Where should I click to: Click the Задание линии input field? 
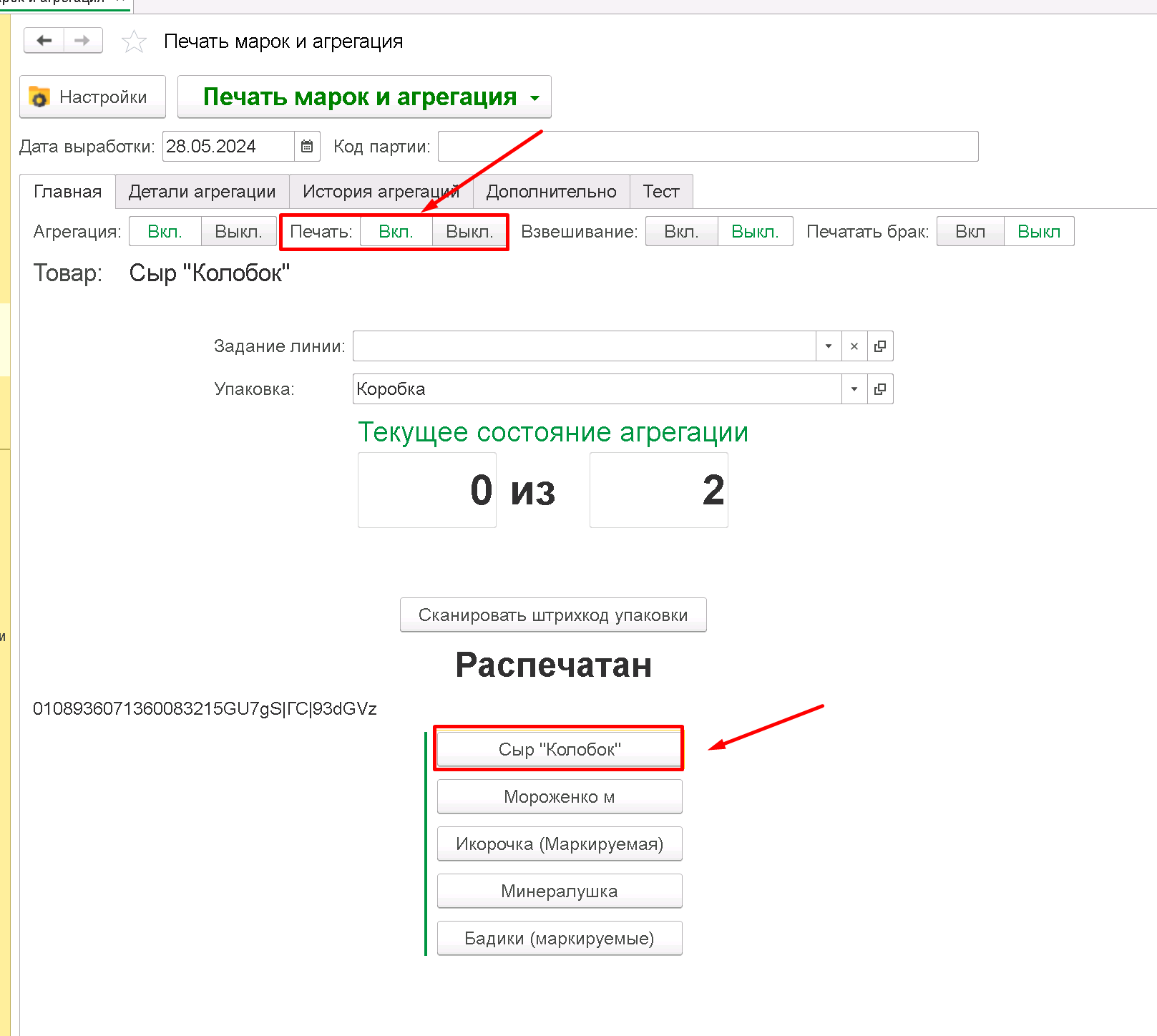[x=585, y=346]
